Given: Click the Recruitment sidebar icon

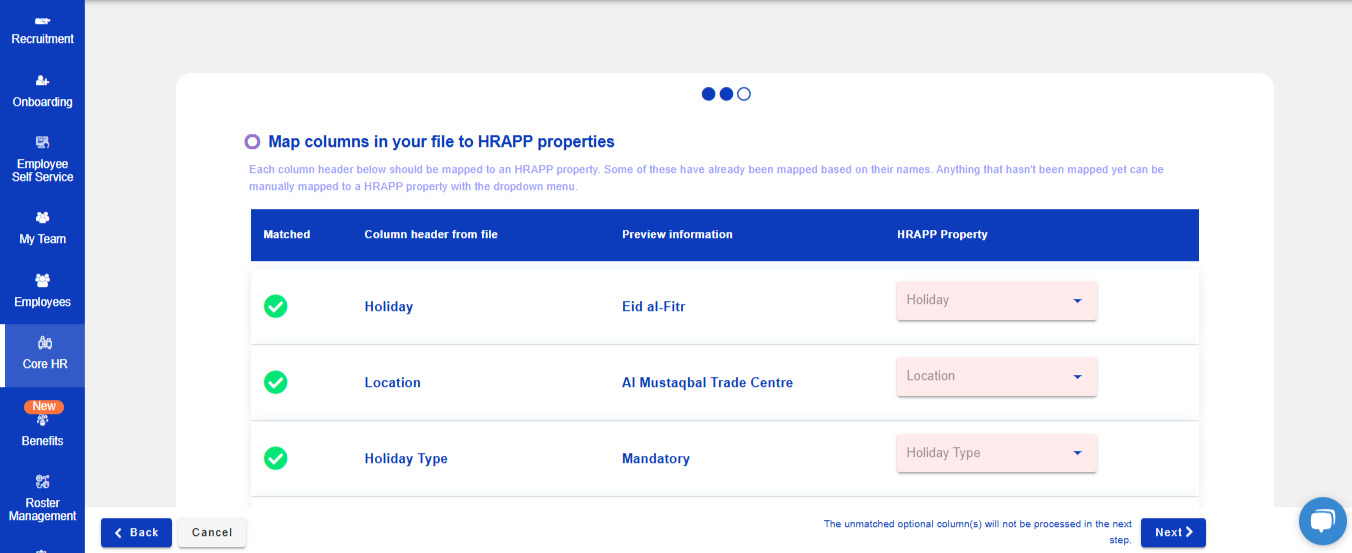Looking at the screenshot, I should click(x=42, y=21).
